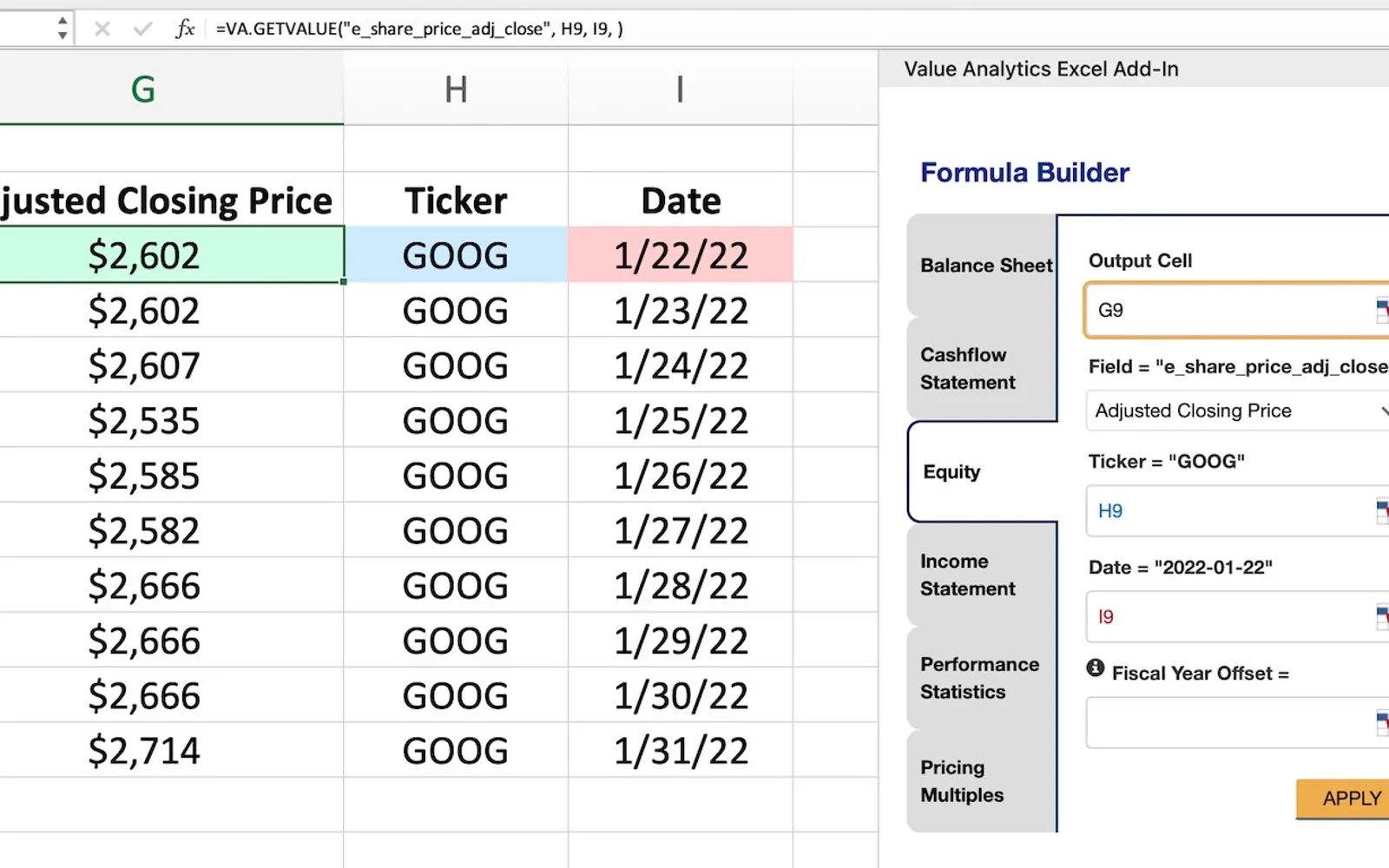This screenshot has height=868, width=1389.
Task: Select the price cell $2,607
Action: (x=172, y=365)
